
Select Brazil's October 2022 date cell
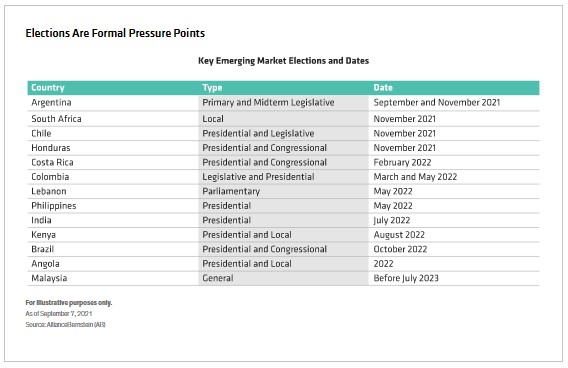[x=400, y=249]
